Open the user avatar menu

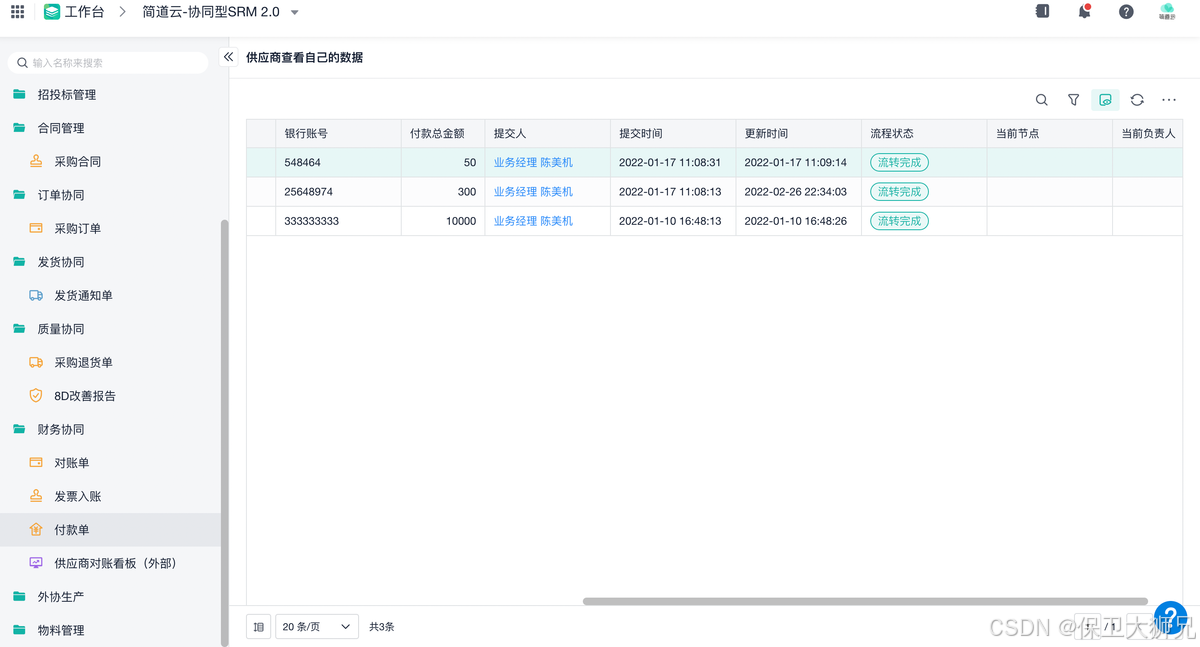point(1167,12)
